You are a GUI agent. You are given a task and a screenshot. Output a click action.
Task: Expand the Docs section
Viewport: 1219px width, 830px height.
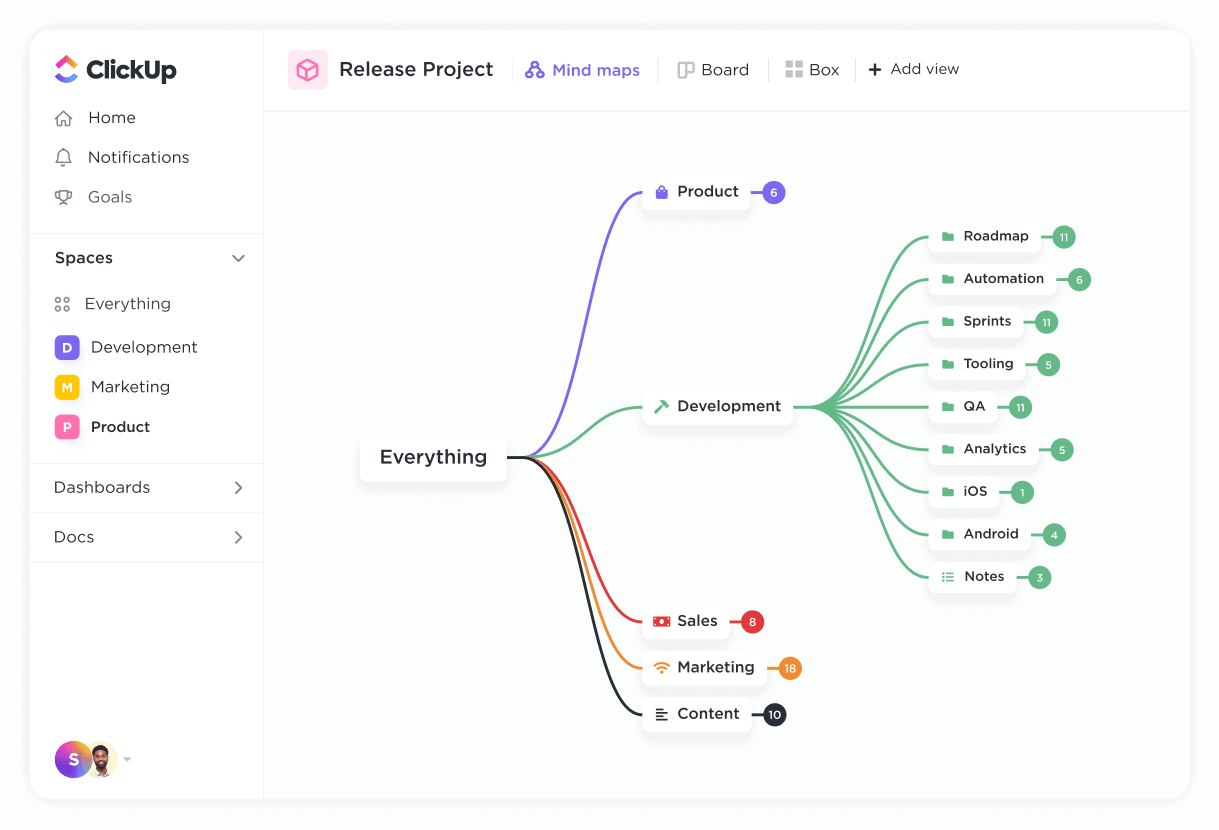point(238,537)
